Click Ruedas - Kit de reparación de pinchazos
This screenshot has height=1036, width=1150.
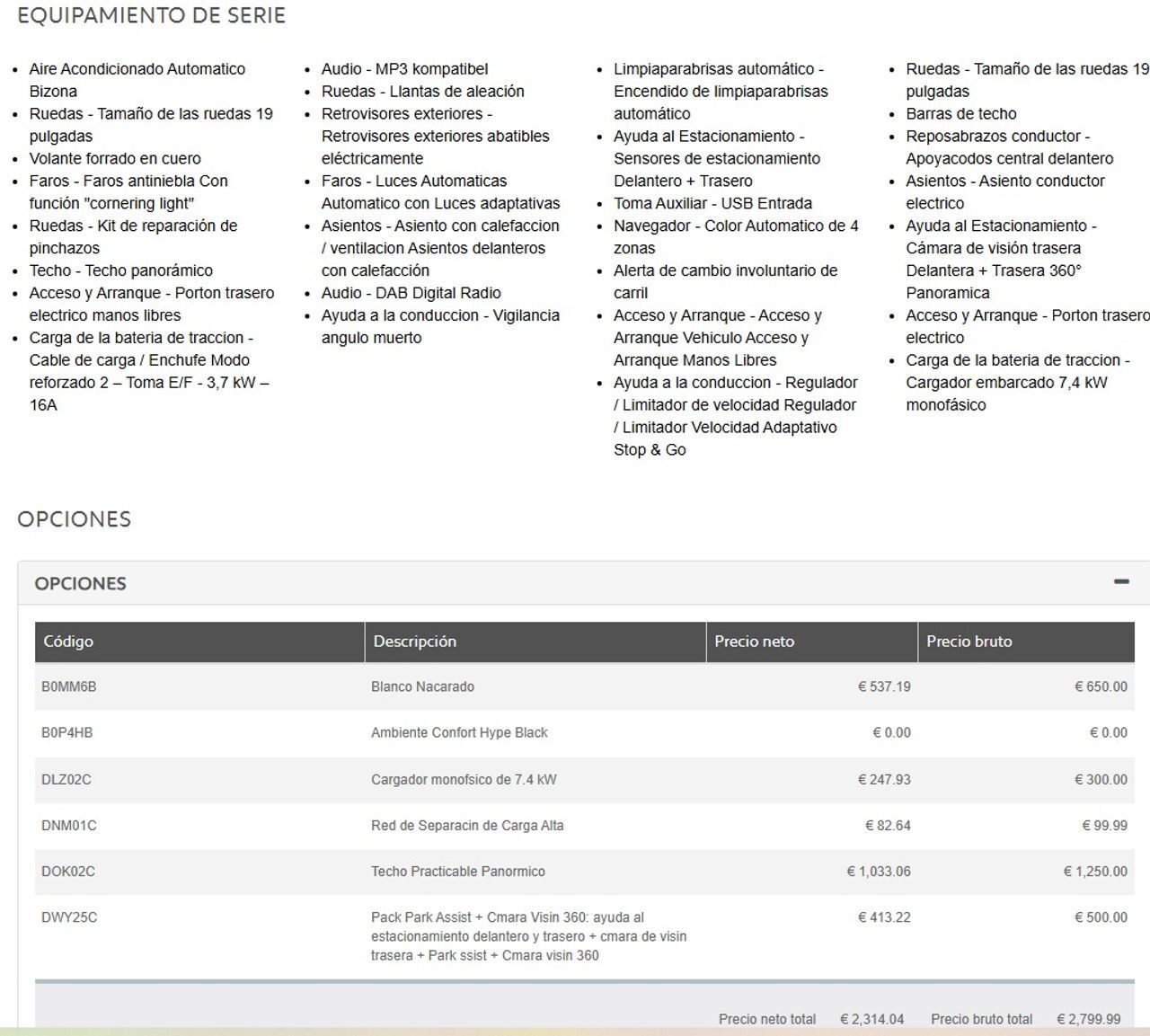pos(133,237)
